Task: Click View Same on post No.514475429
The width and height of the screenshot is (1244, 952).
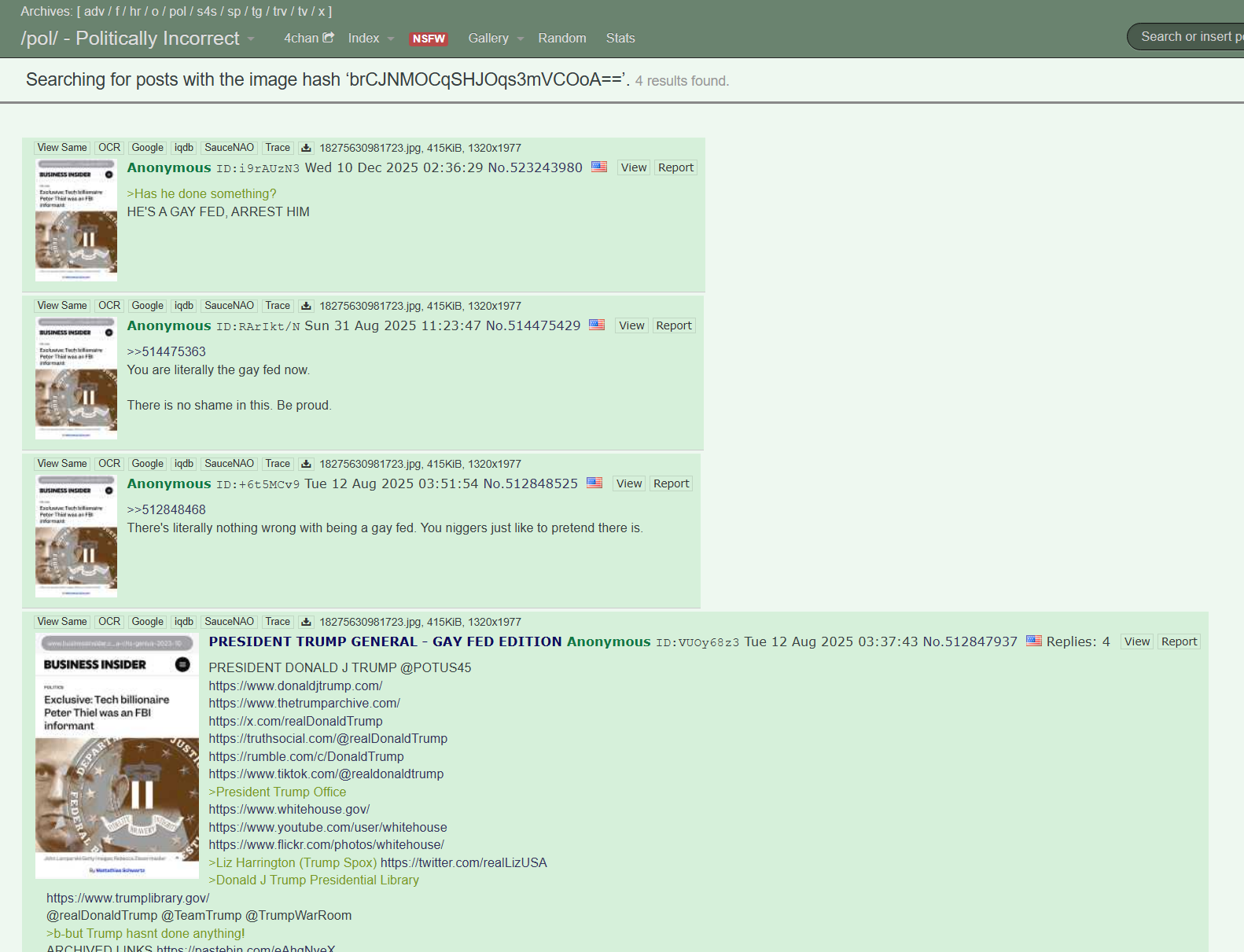Action: (62, 306)
